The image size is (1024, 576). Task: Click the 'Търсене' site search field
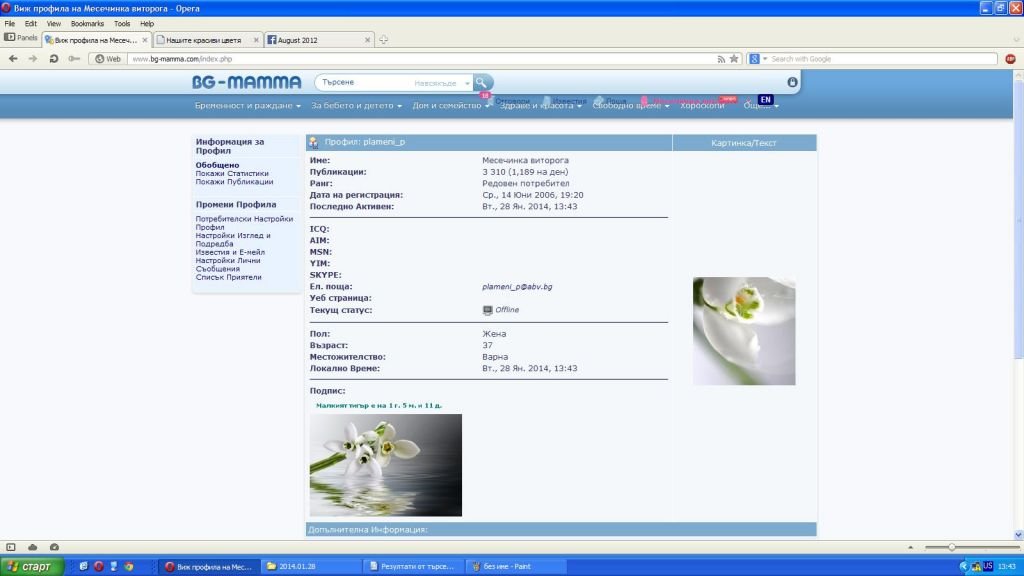coord(365,83)
